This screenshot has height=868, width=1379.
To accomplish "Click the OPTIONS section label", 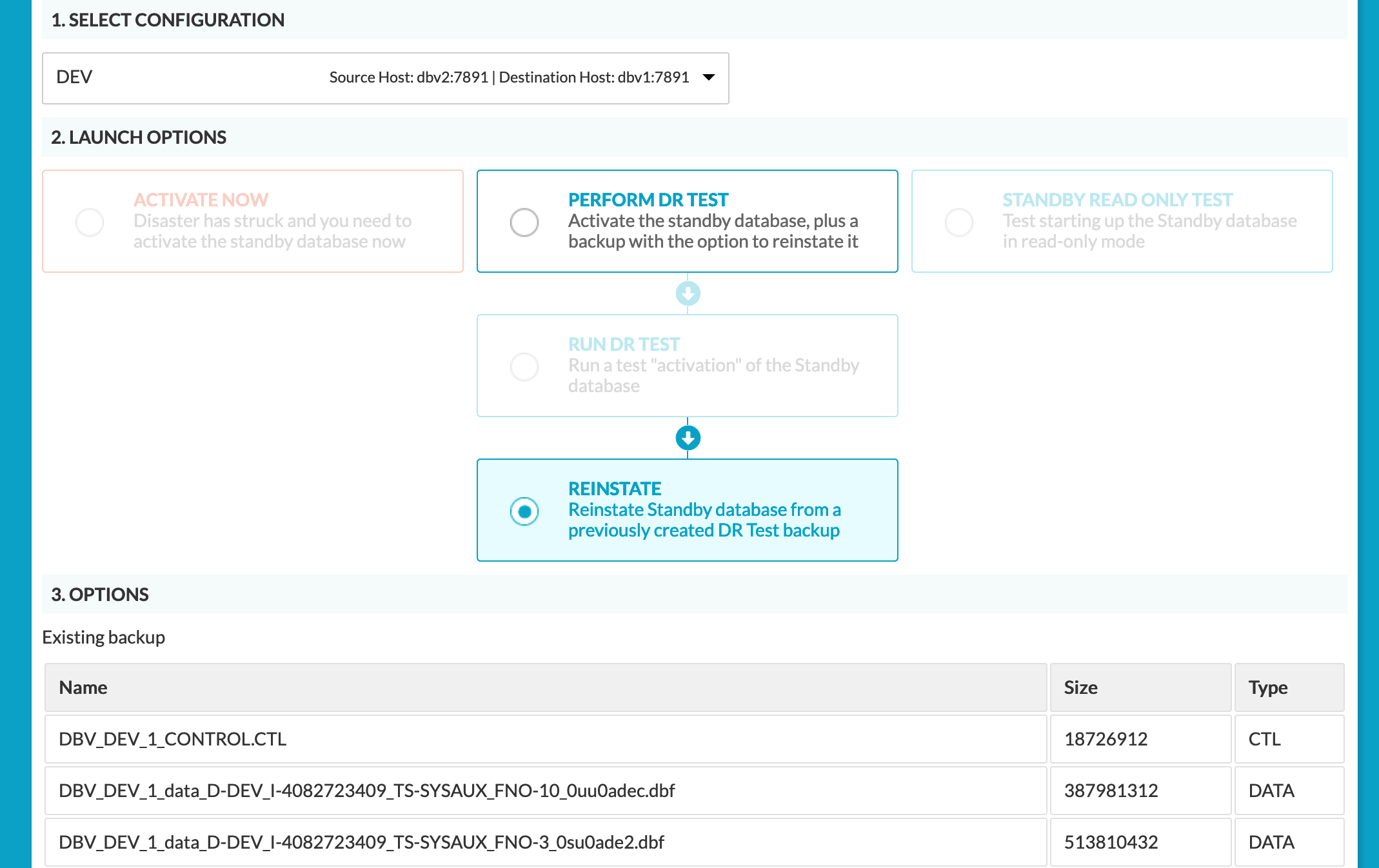I will coord(100,595).
